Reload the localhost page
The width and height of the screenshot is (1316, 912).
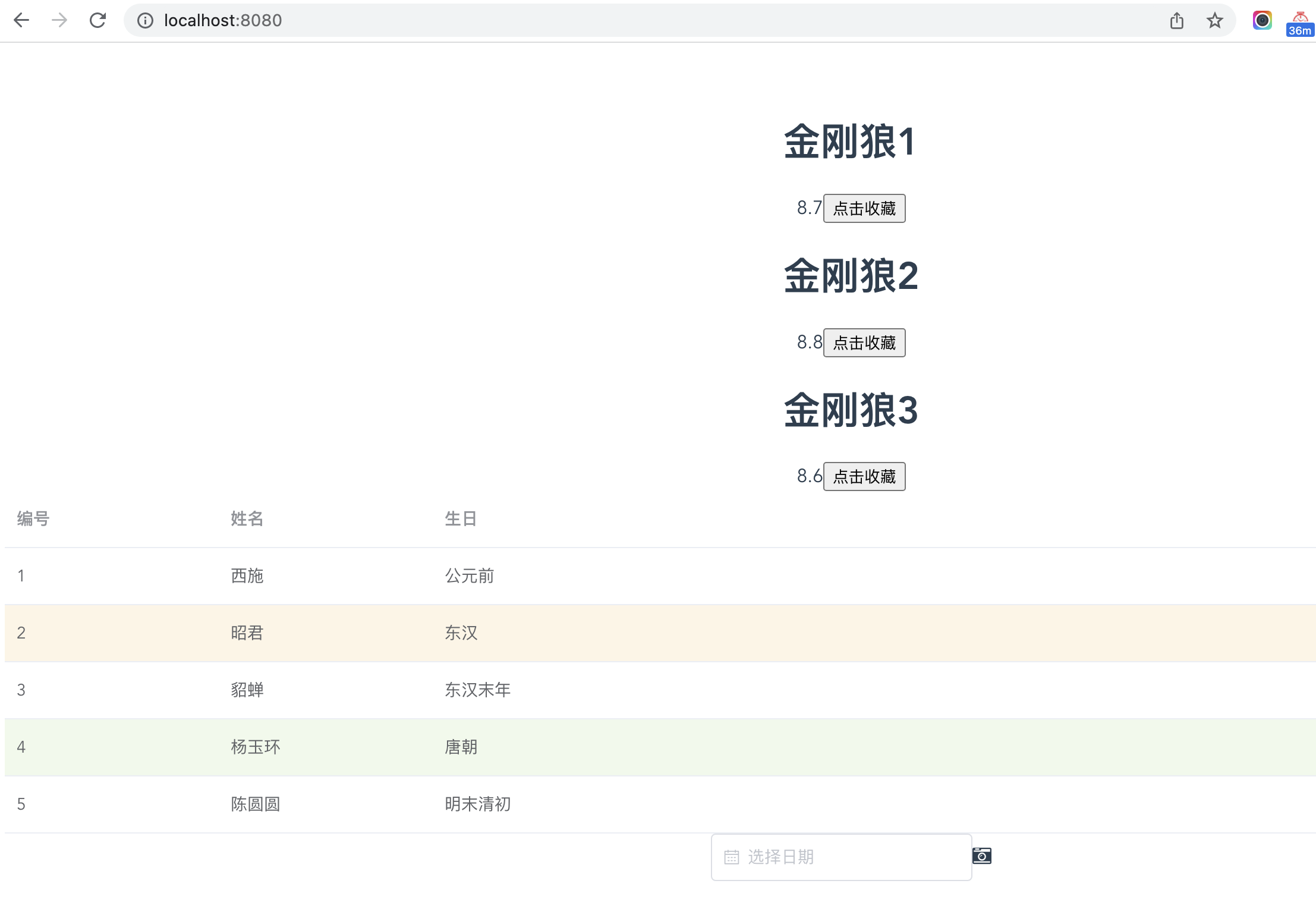(97, 20)
